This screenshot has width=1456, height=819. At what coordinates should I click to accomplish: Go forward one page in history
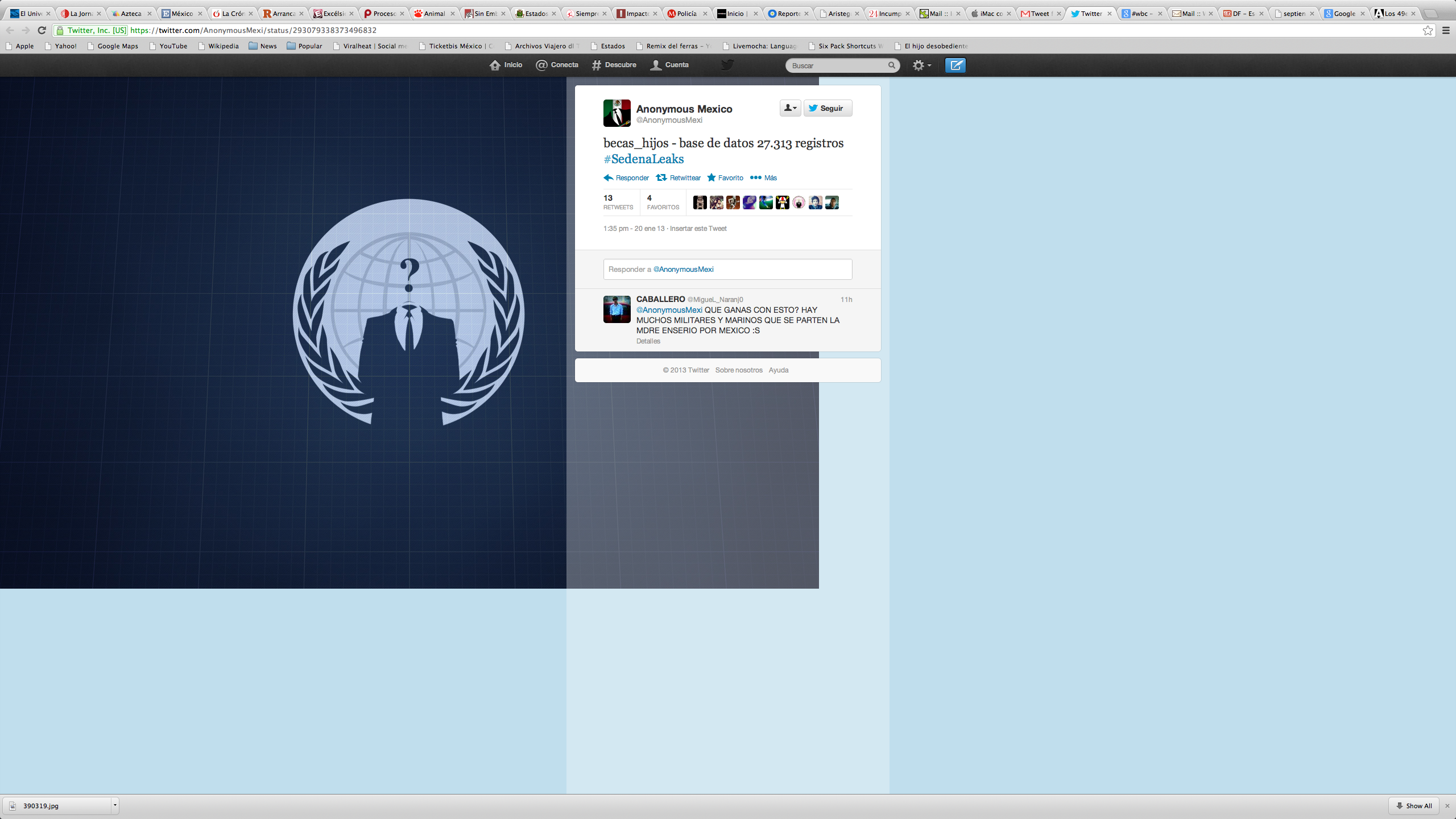26,30
